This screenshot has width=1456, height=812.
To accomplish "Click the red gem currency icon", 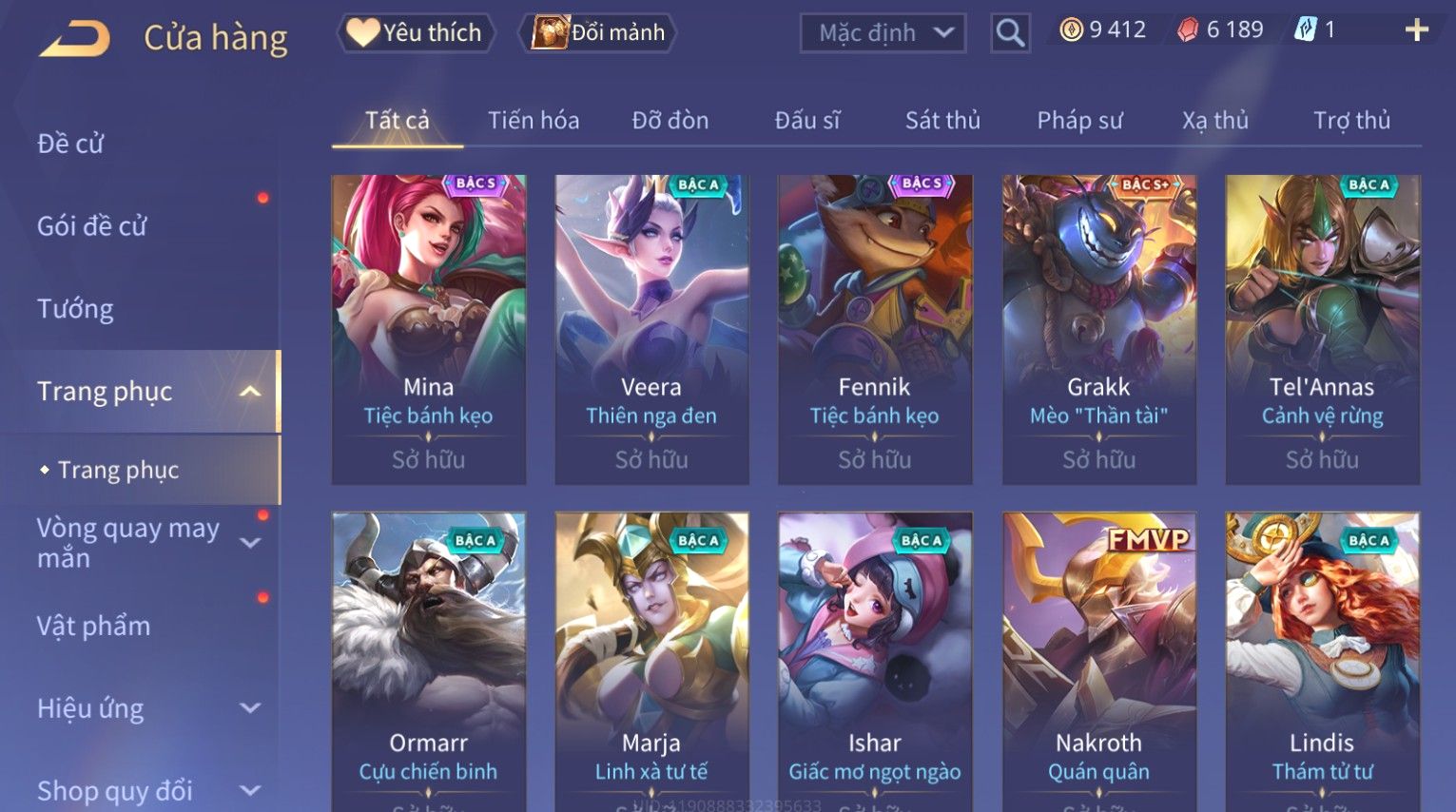I will [1188, 30].
